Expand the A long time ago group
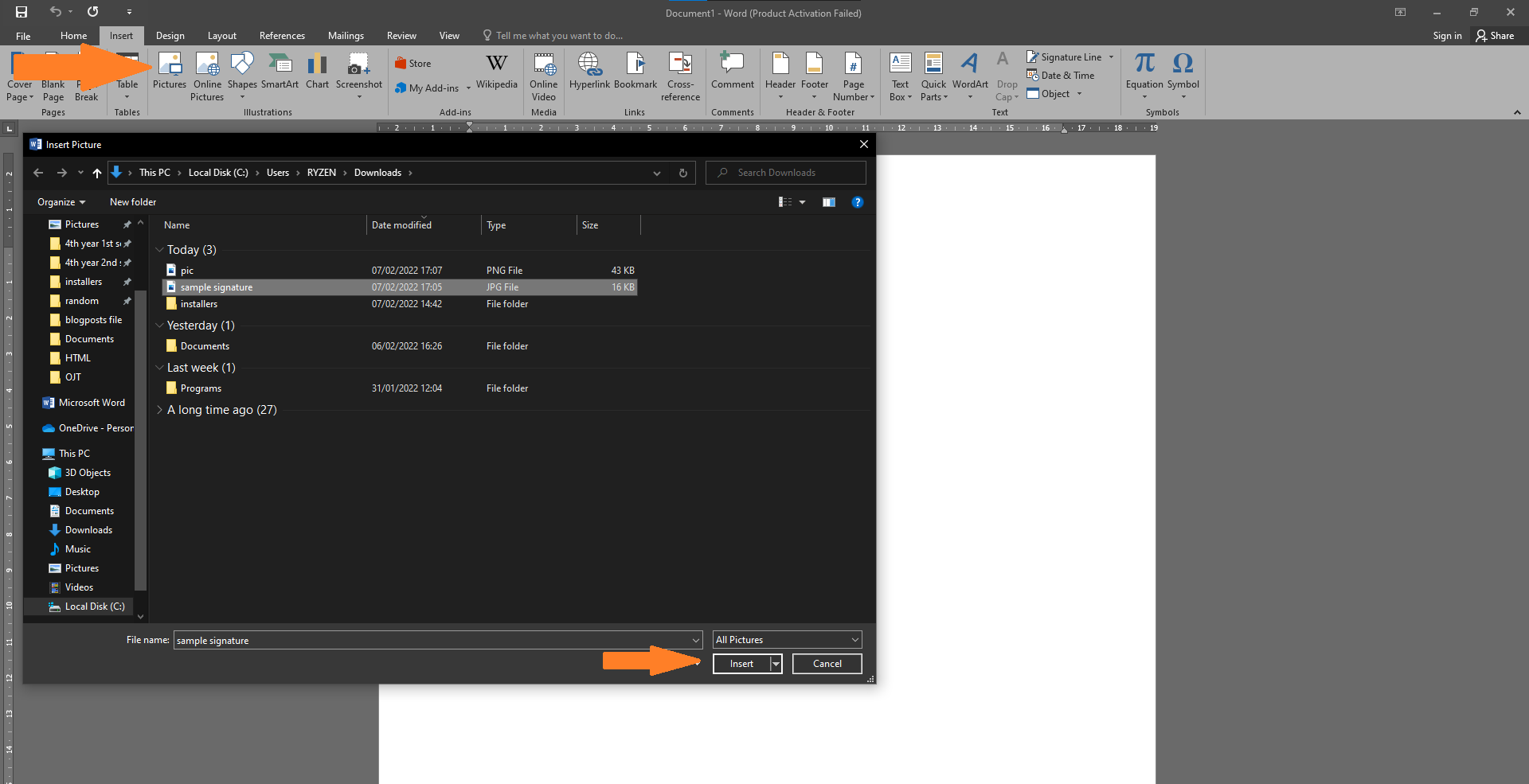 [159, 410]
